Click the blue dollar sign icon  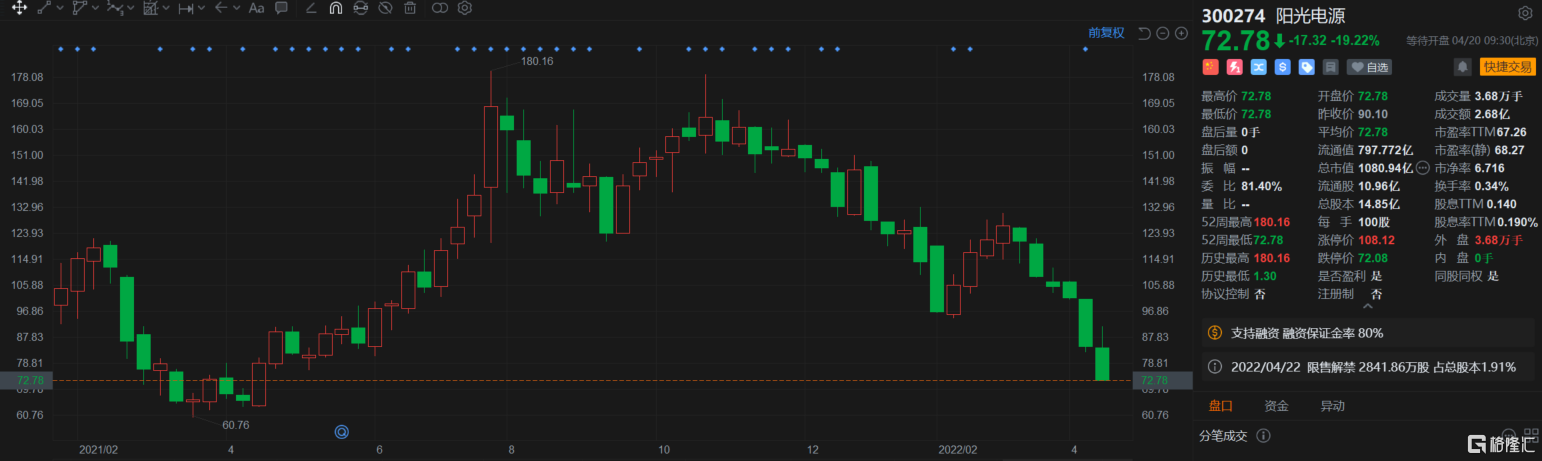(x=1282, y=67)
